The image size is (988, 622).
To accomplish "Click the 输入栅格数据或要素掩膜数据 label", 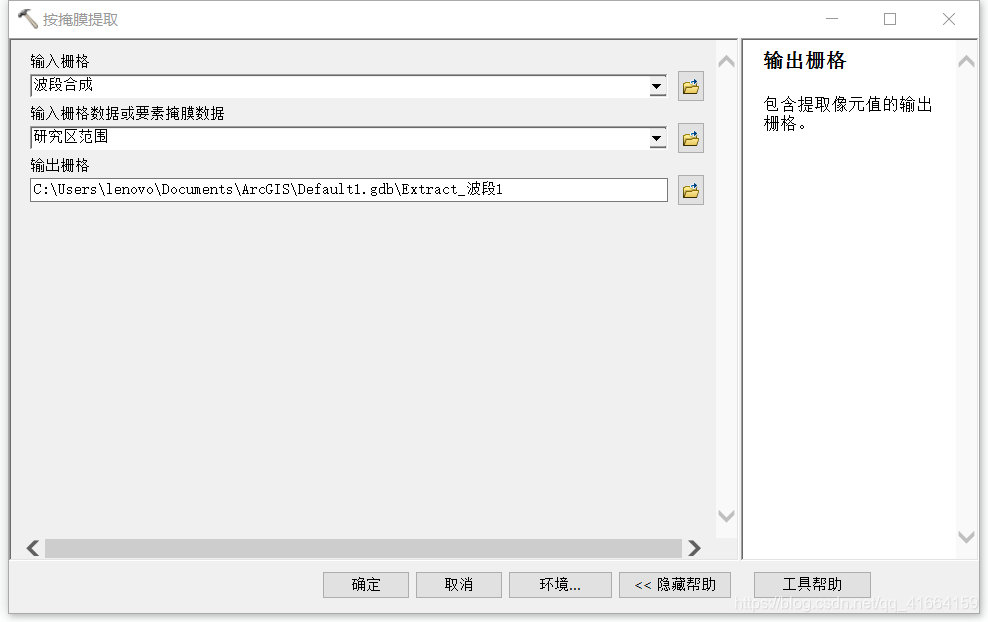I will point(127,113).
